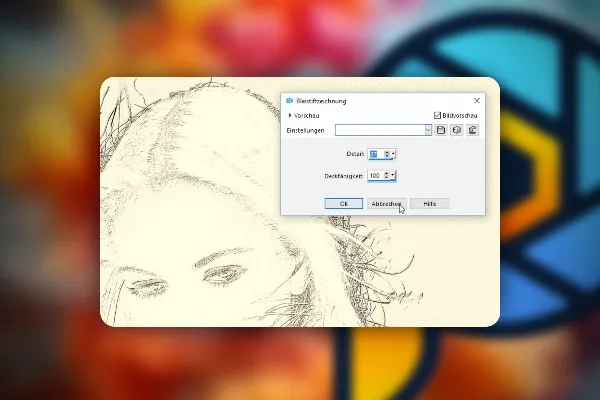Click the Detail value input field
Screen dimensions: 600x400
[376, 154]
